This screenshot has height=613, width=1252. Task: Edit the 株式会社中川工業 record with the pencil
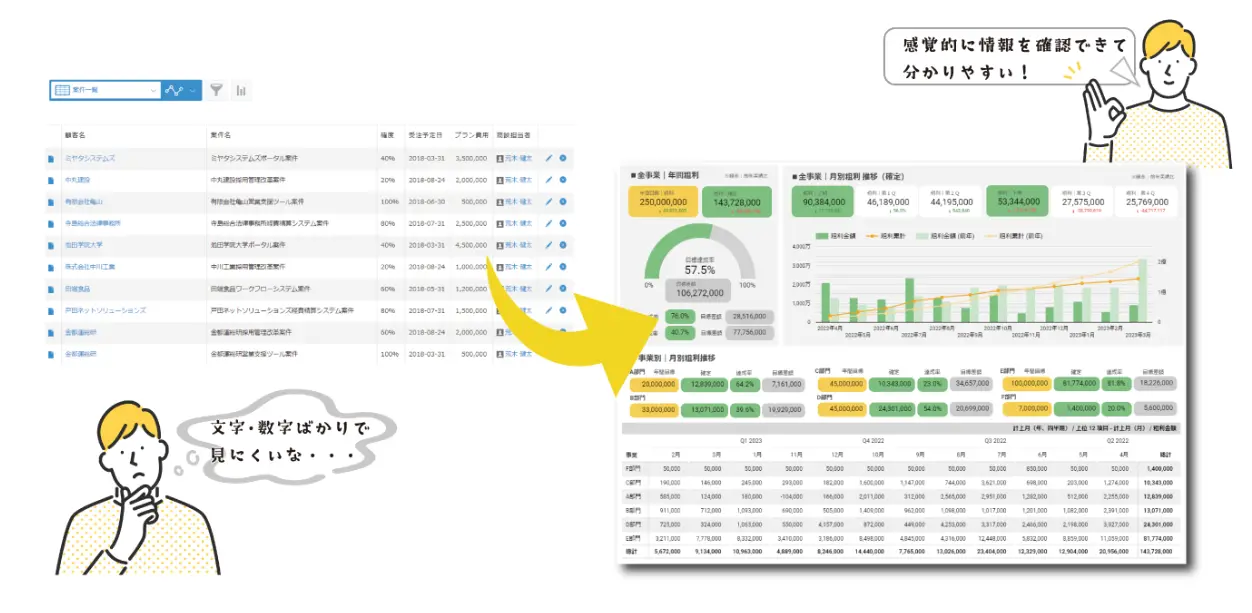(548, 267)
